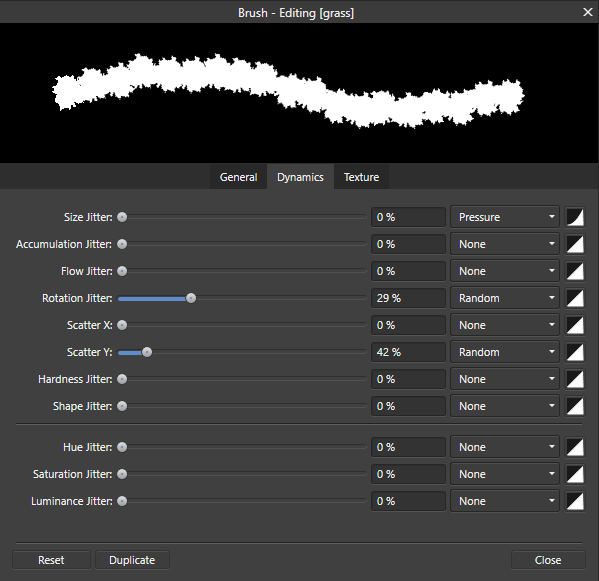Expand the Saturation Jitter controller dropdown
This screenshot has width=599, height=581.
[x=505, y=474]
